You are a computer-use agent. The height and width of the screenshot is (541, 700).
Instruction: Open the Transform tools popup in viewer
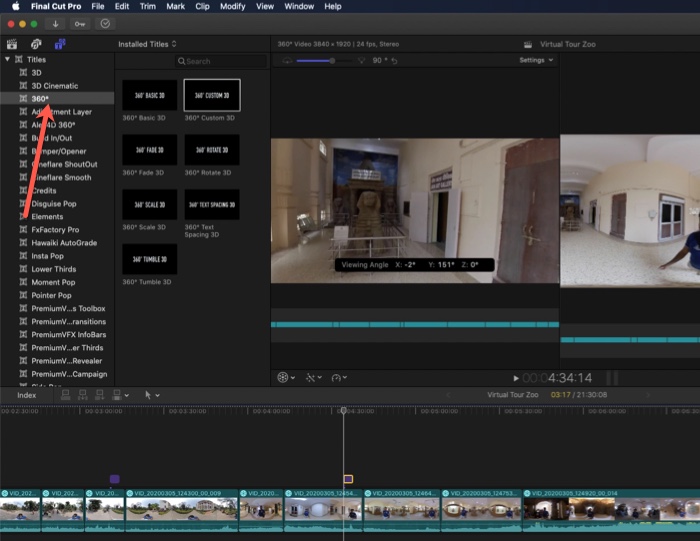286,378
